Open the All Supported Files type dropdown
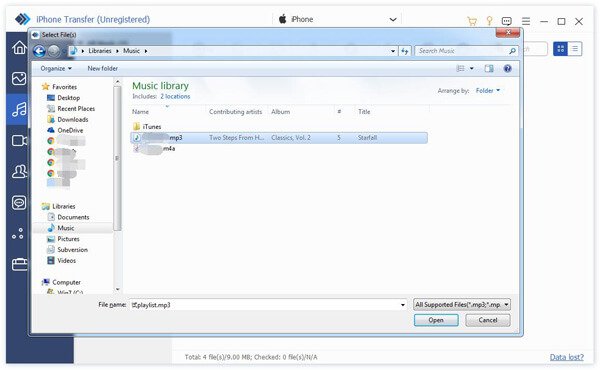Viewport: 600px width, 370px height. coord(462,305)
